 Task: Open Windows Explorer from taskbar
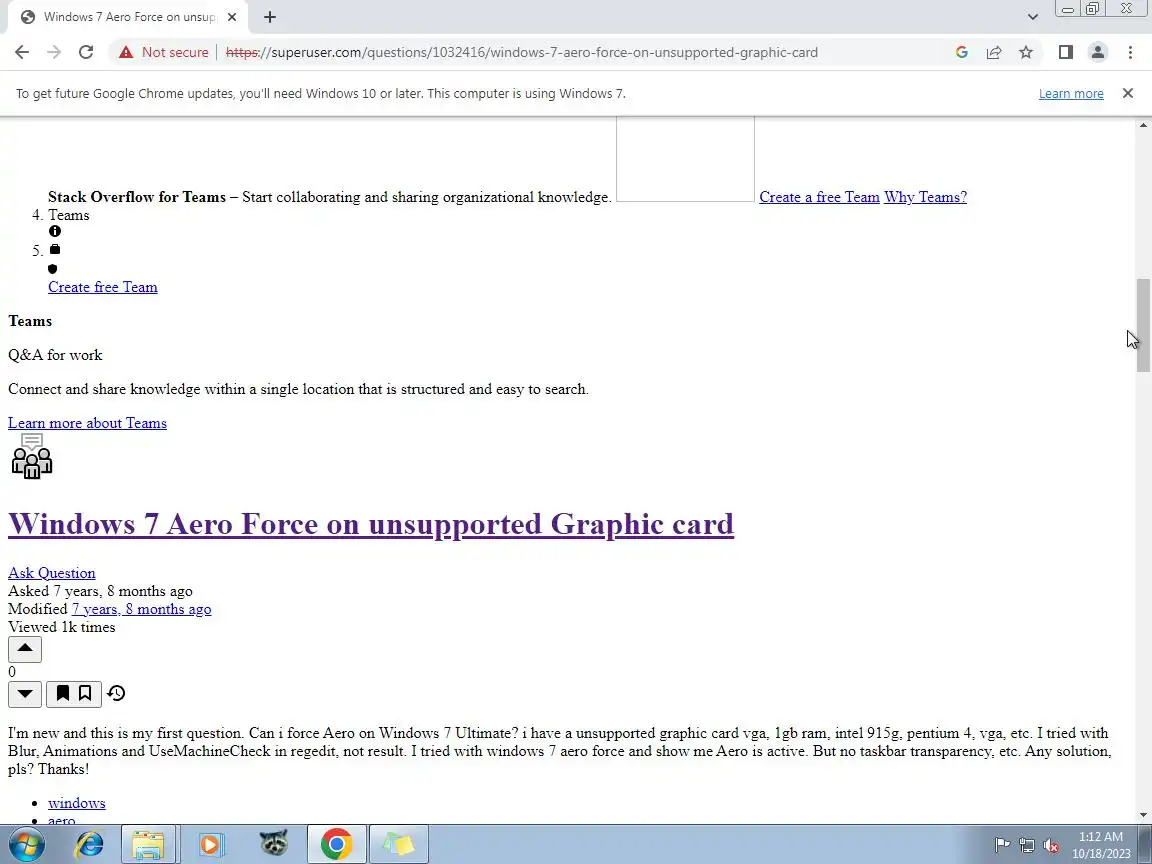(148, 844)
